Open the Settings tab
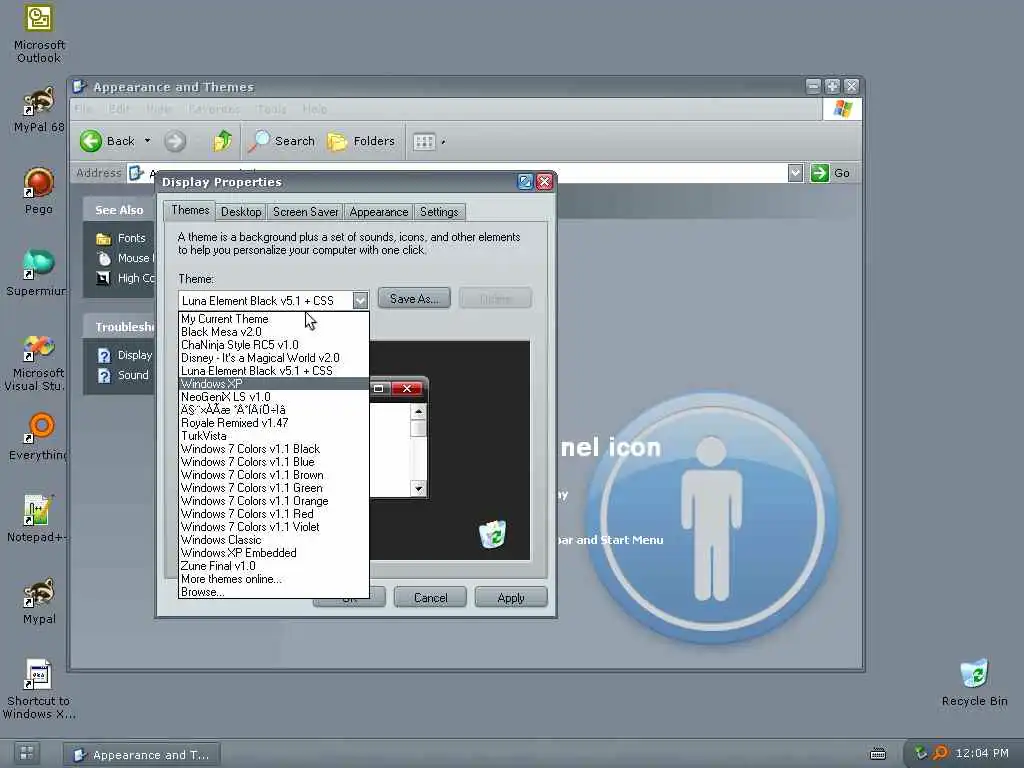This screenshot has width=1024, height=768. point(439,212)
